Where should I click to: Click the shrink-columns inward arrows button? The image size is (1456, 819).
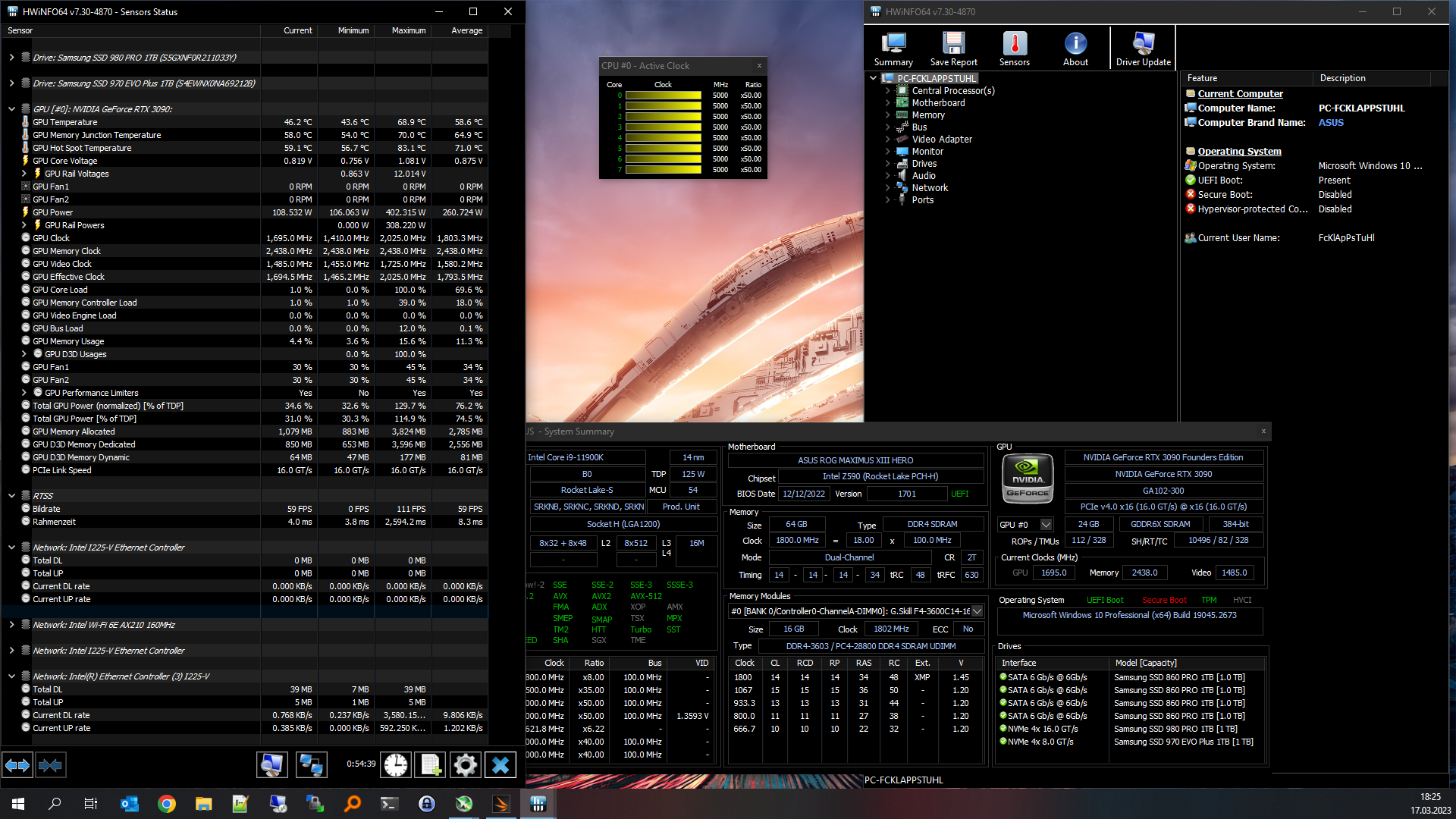pos(50,764)
